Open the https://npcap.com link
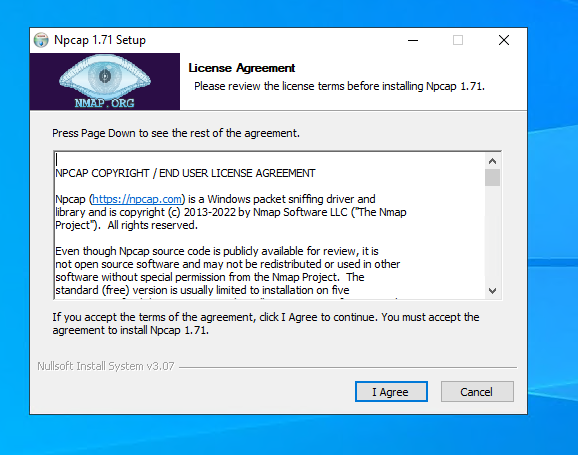 point(137,199)
